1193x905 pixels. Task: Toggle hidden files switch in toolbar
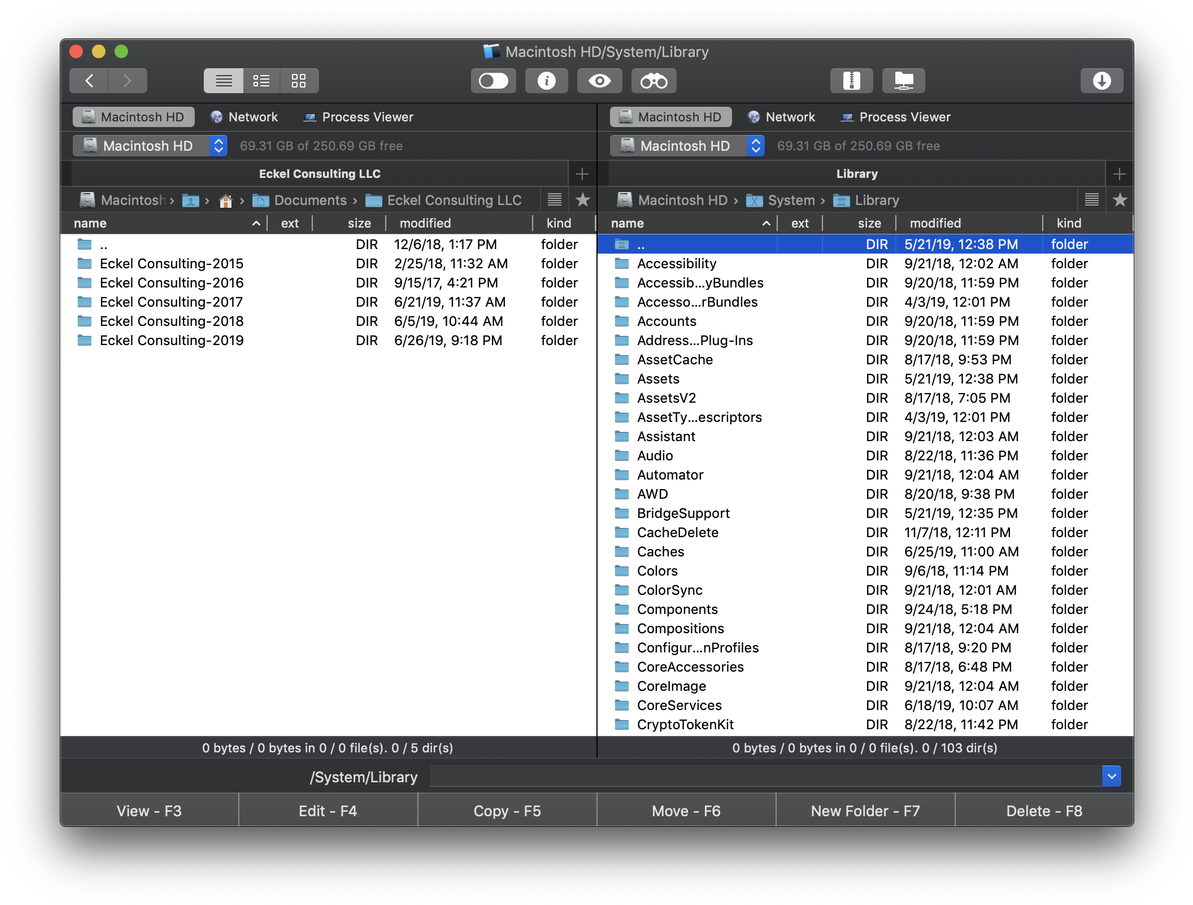click(493, 81)
